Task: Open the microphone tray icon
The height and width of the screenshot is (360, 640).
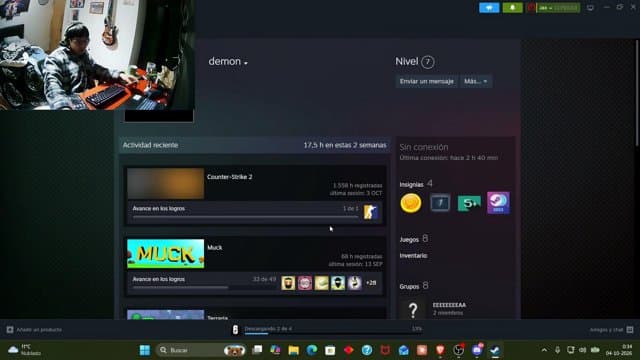Action: (557, 350)
